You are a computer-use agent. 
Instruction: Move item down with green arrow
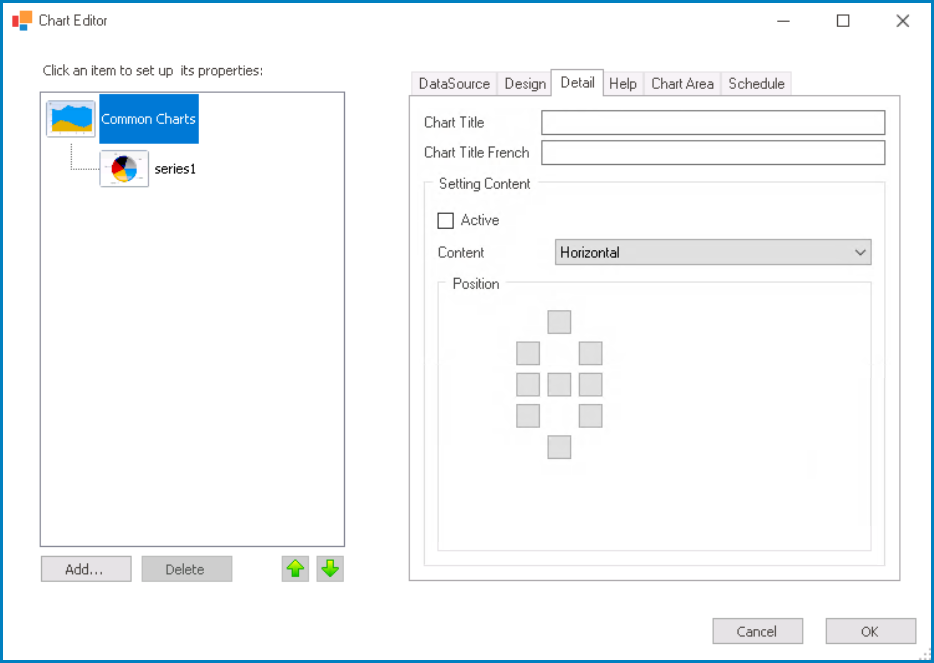coord(330,569)
